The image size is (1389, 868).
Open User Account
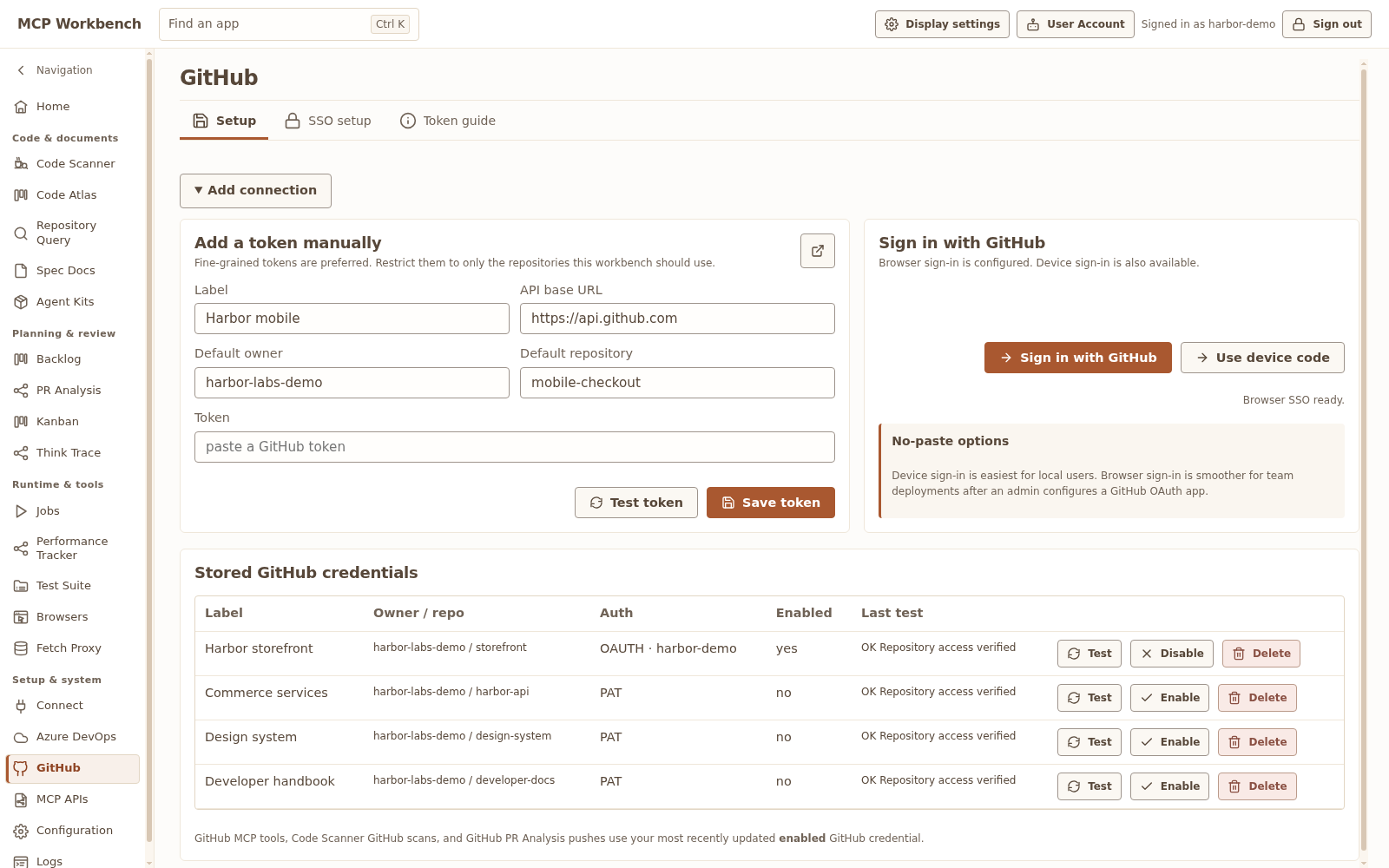[x=1076, y=24]
